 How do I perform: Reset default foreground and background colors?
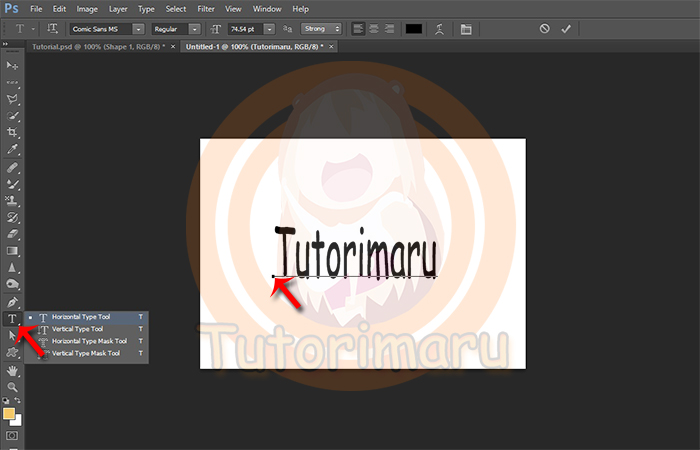tap(6, 400)
